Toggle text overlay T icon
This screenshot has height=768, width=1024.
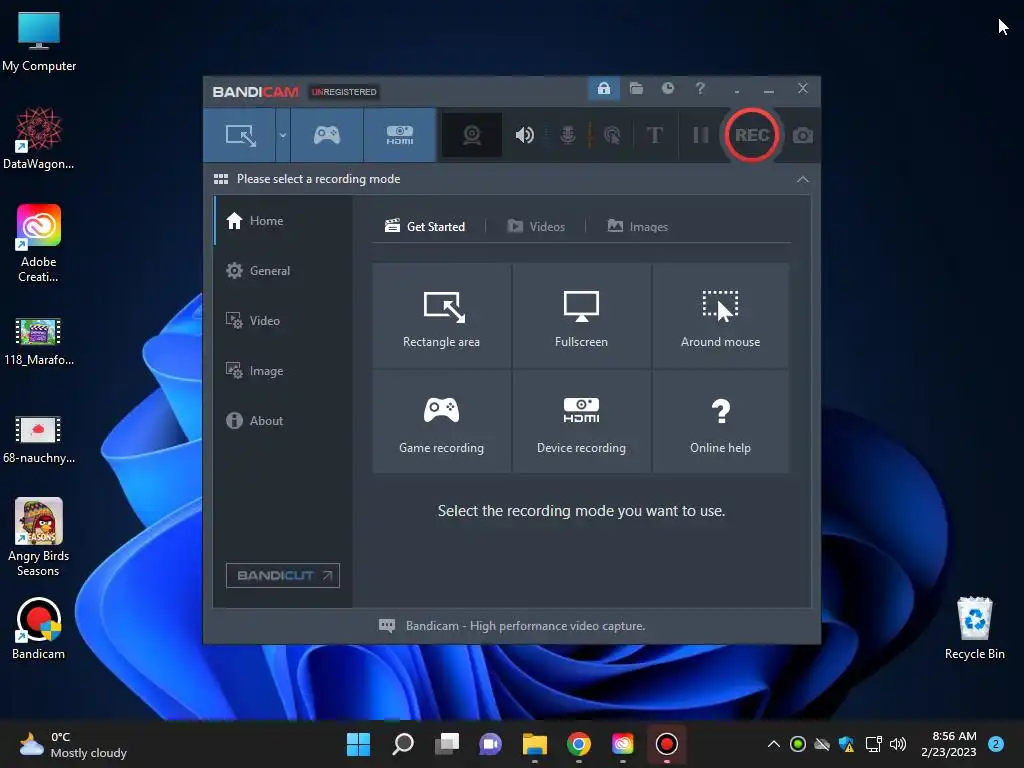click(654, 135)
